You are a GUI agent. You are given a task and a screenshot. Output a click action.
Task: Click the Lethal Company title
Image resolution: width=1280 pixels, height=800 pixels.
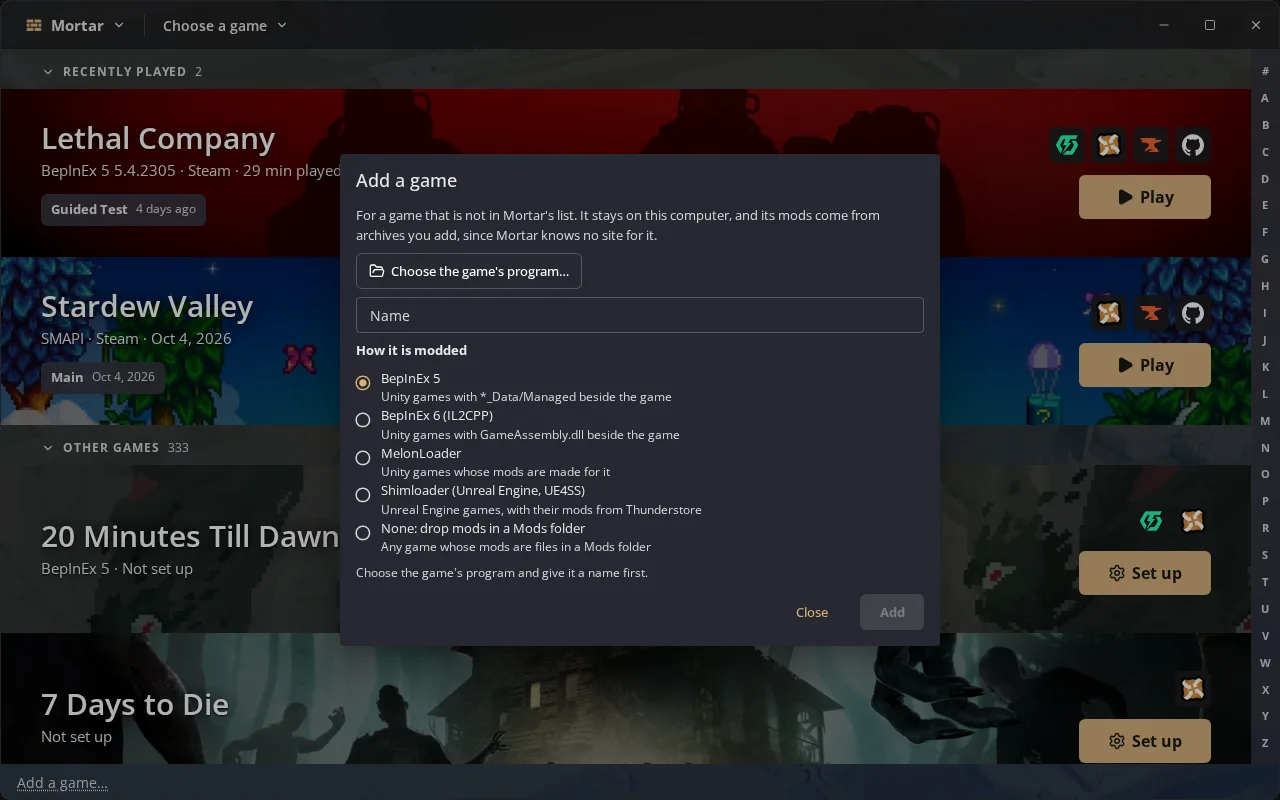click(158, 138)
